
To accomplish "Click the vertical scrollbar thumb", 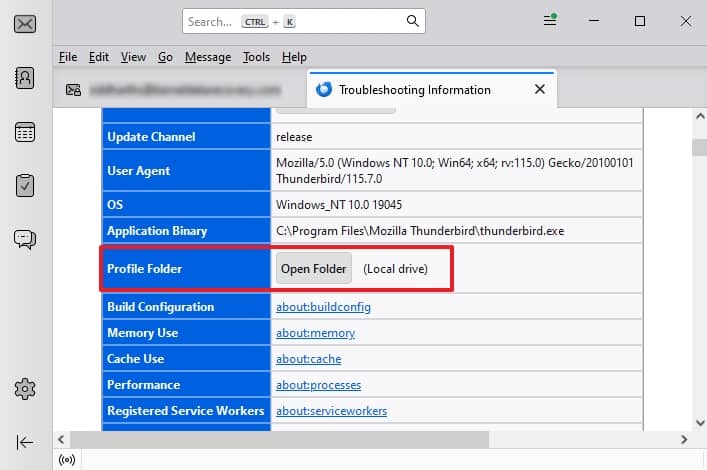I will (x=700, y=147).
